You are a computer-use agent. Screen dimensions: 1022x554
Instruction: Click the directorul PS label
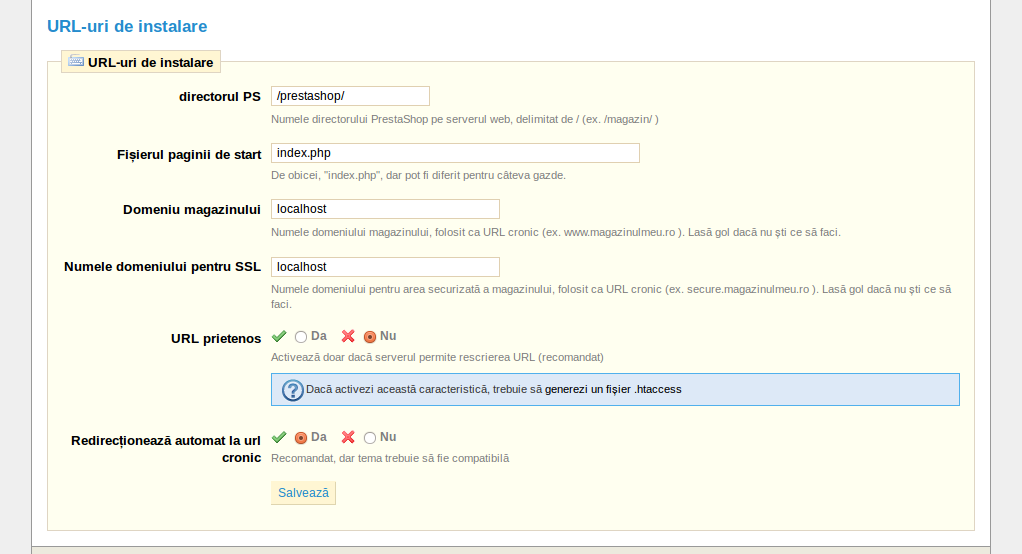220,96
